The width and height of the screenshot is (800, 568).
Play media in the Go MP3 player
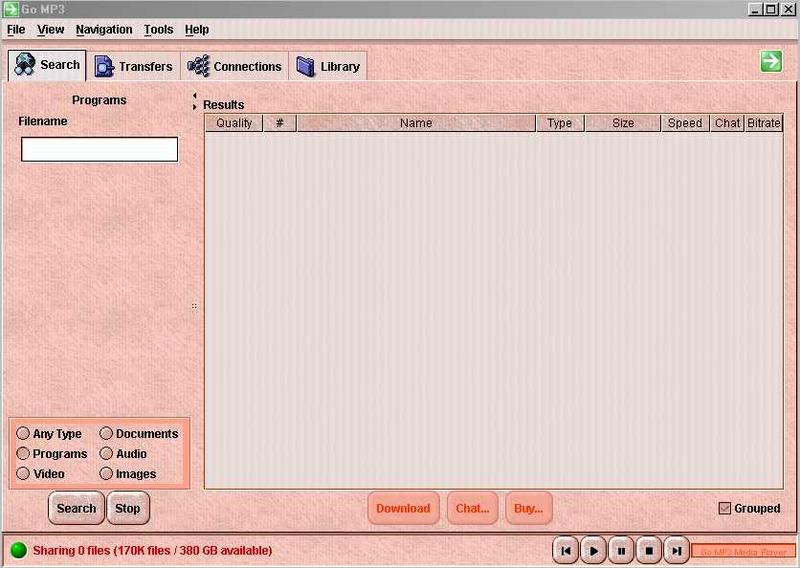[x=593, y=551]
